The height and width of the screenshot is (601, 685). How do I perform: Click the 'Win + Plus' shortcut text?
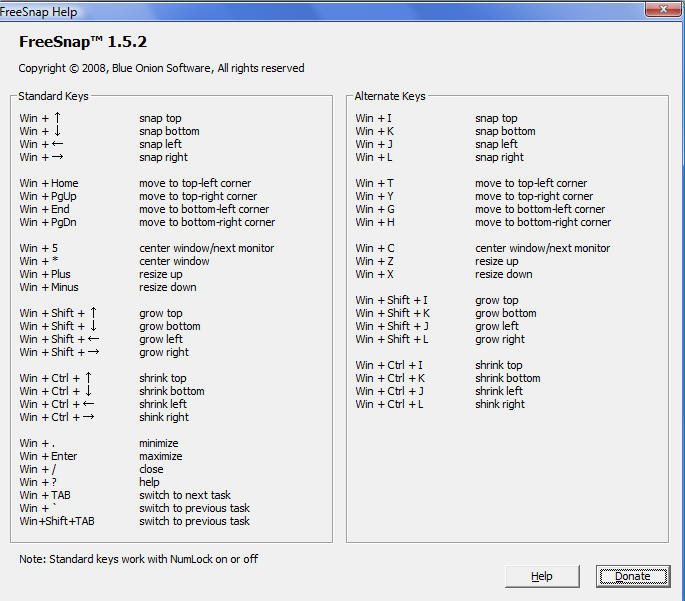coord(45,274)
